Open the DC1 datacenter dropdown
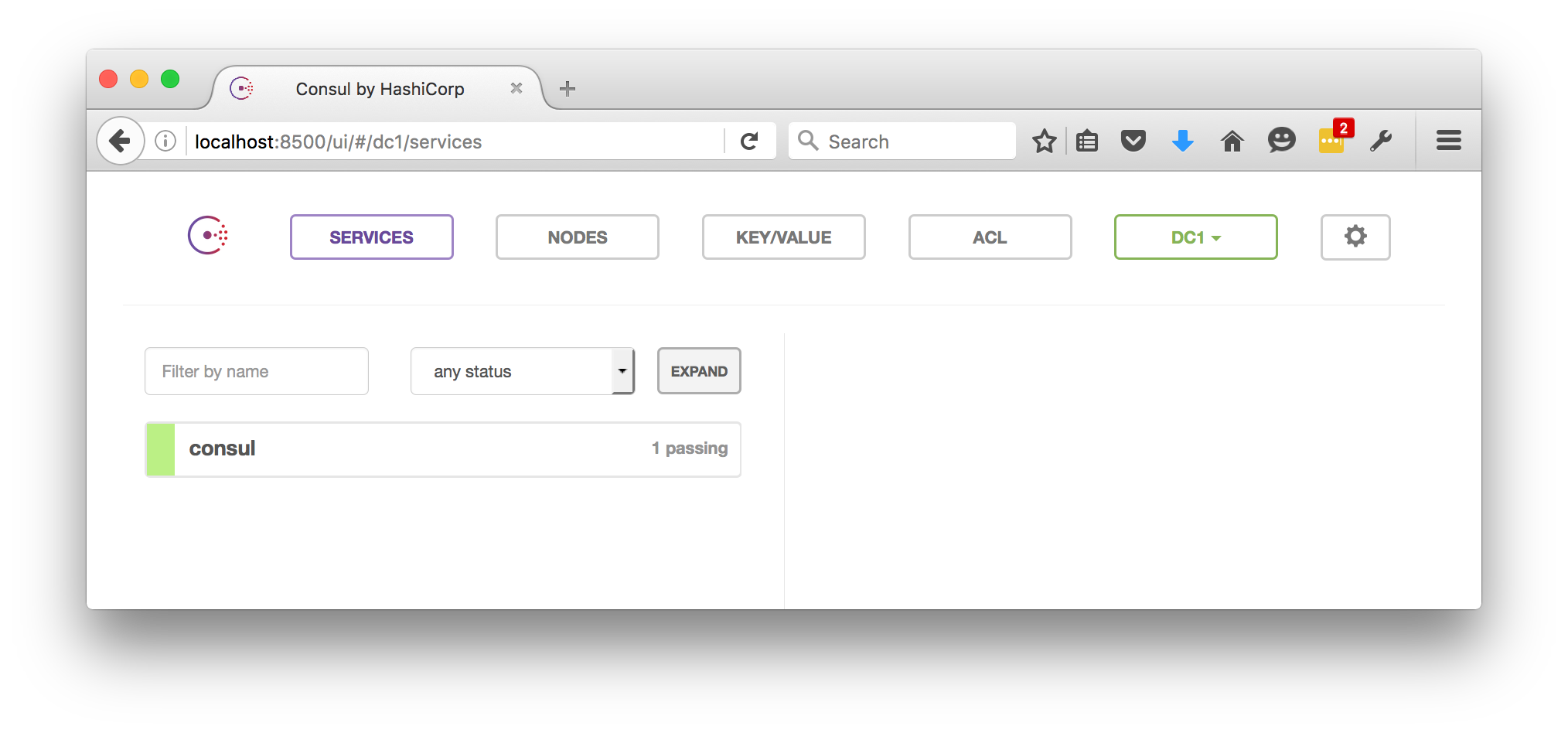The image size is (1568, 733). [x=1195, y=237]
